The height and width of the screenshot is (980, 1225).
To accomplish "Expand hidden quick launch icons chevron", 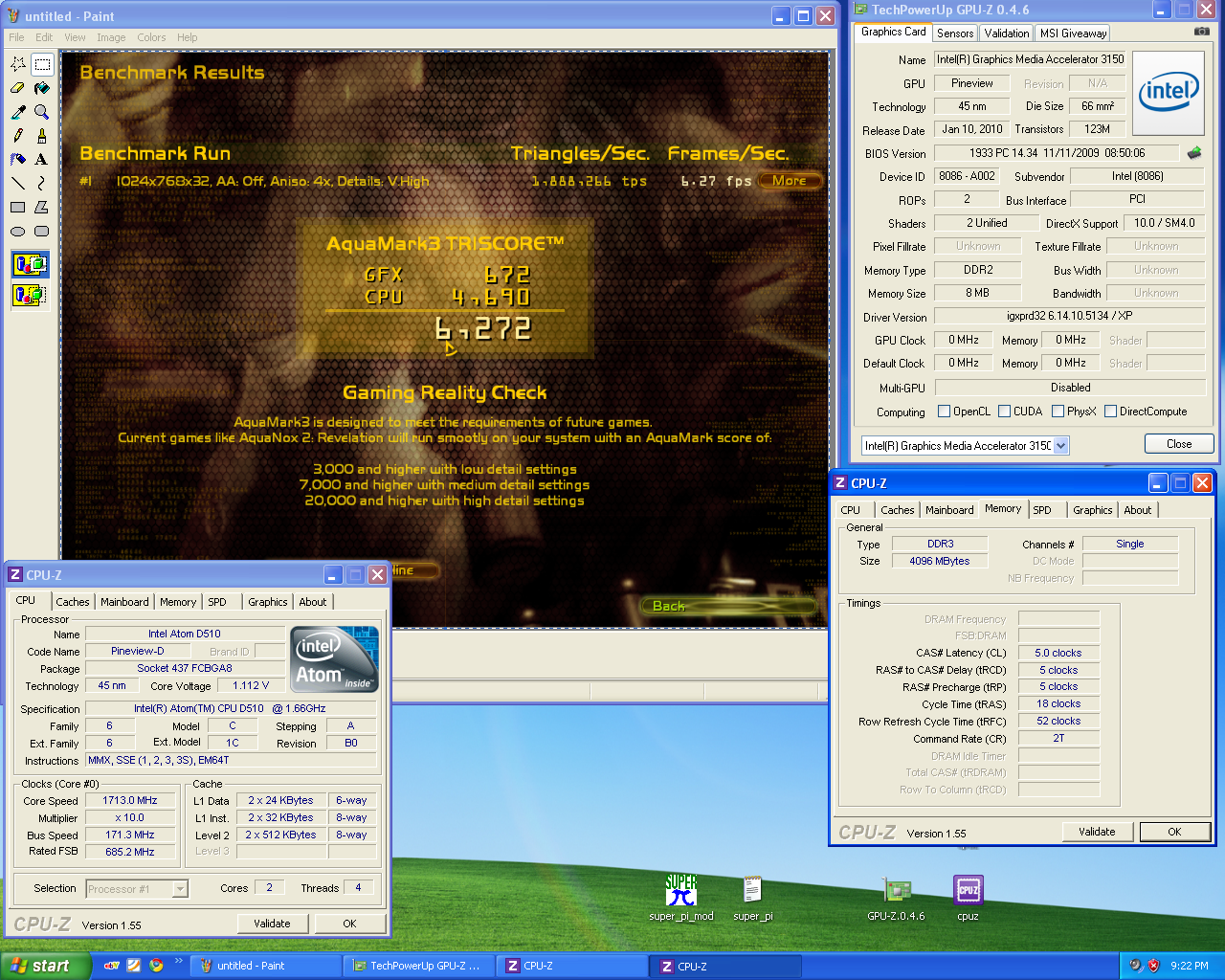I will [x=178, y=962].
